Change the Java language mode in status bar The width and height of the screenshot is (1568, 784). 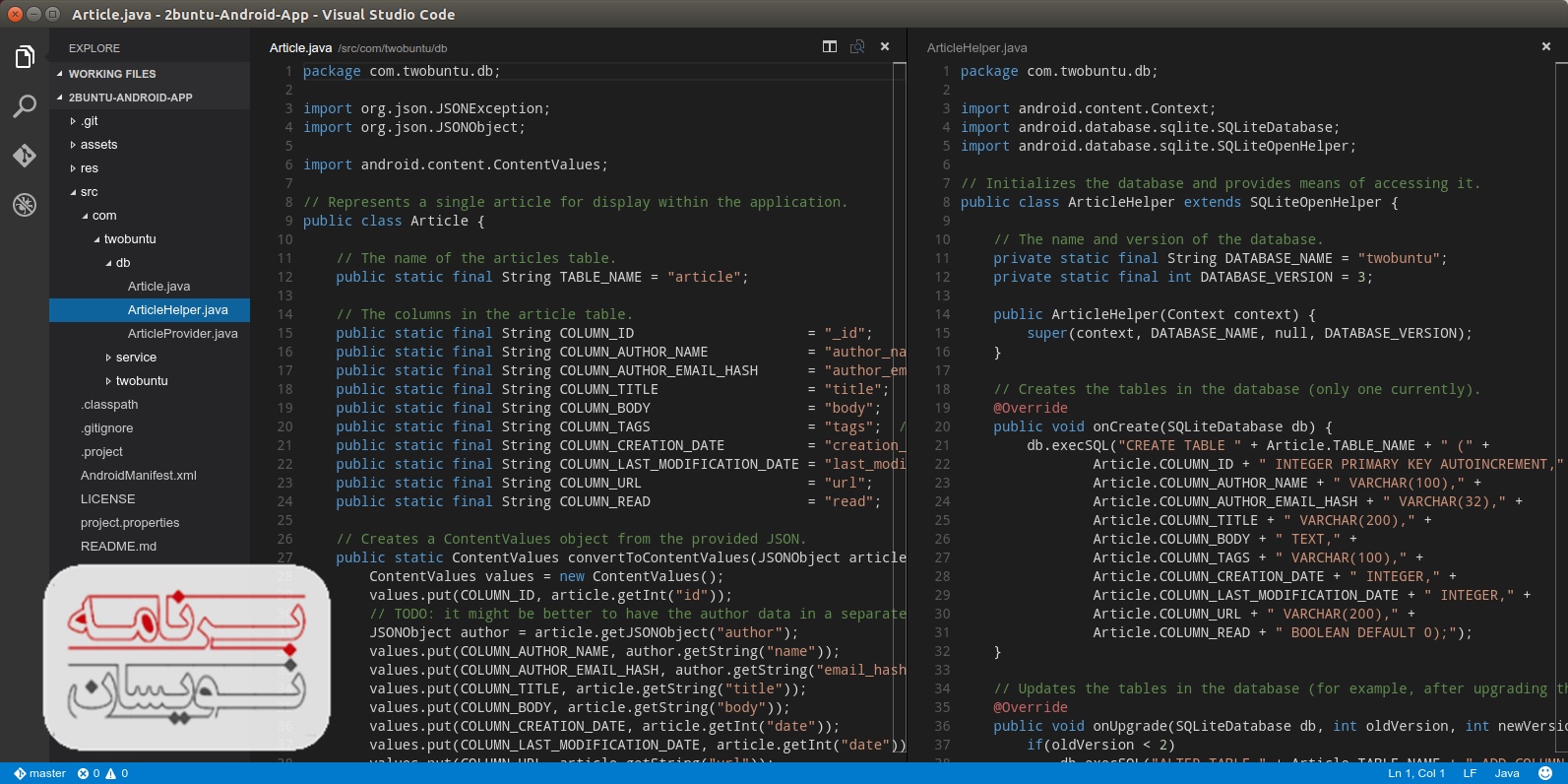tap(1506, 773)
